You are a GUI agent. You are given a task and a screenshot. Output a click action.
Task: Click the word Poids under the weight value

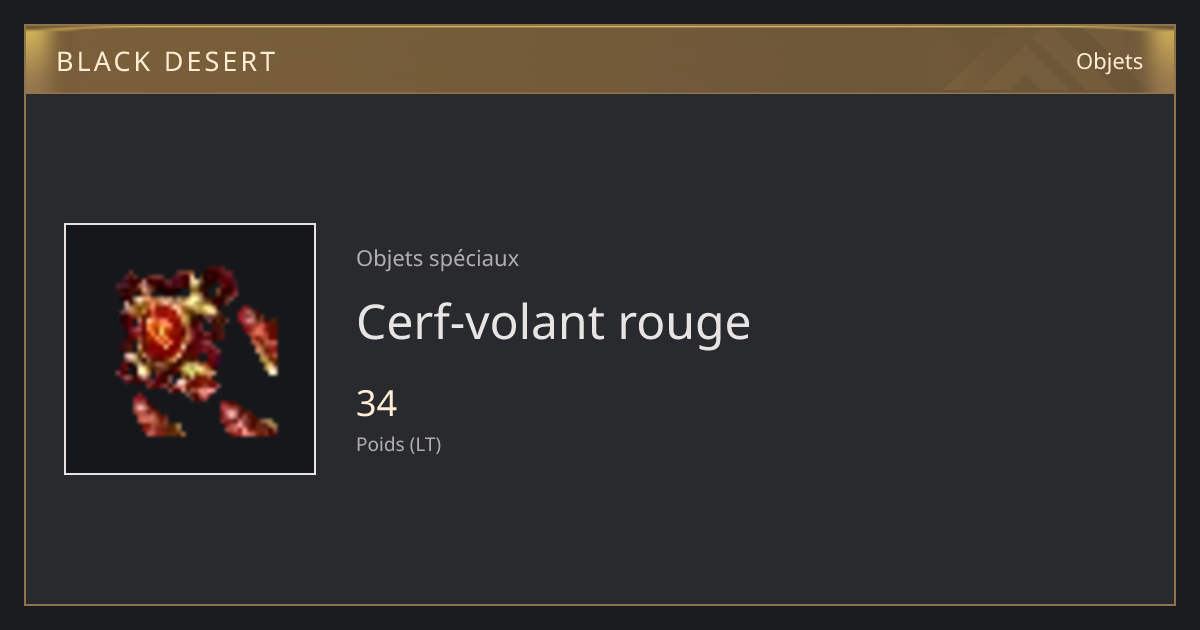pos(380,444)
